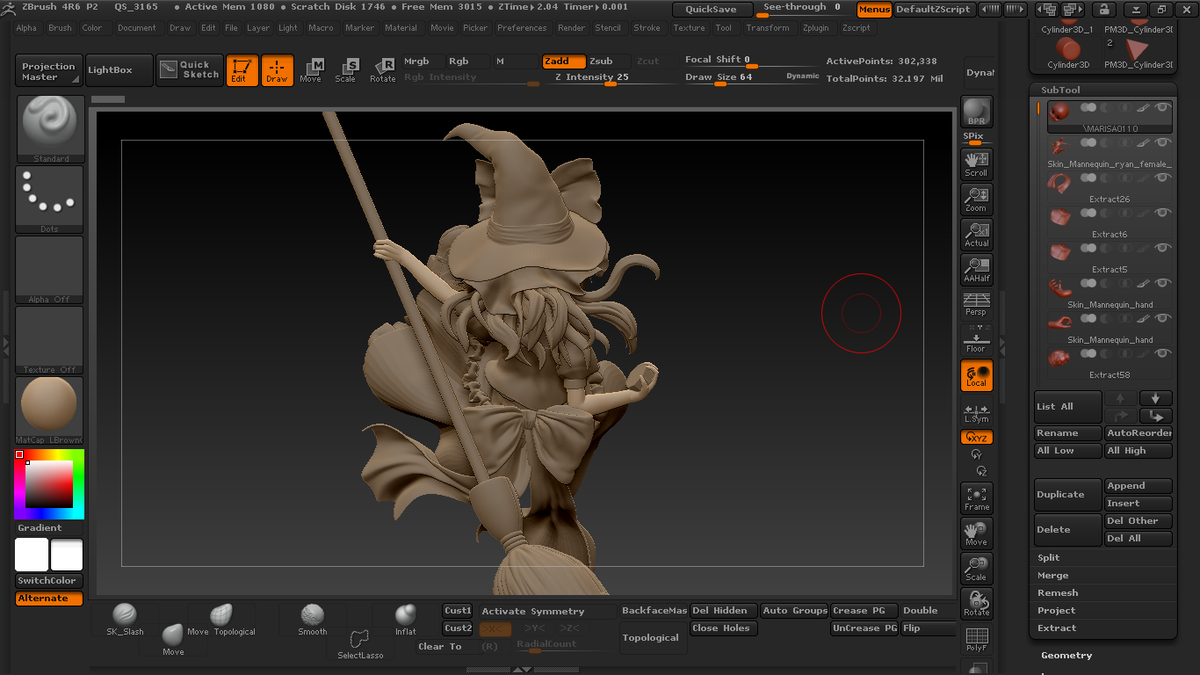The height and width of the screenshot is (675, 1200).
Task: Toggle Persp perspective view
Action: click(977, 305)
